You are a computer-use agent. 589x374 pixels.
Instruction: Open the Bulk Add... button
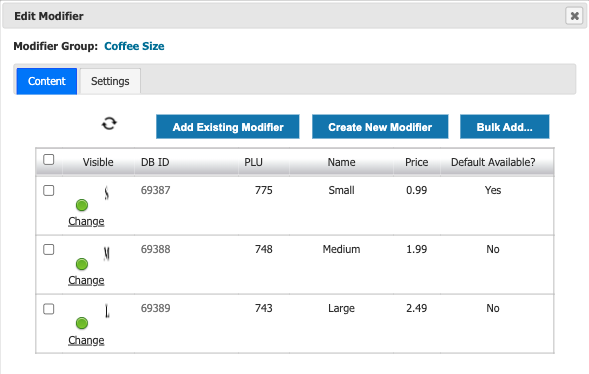(504, 127)
